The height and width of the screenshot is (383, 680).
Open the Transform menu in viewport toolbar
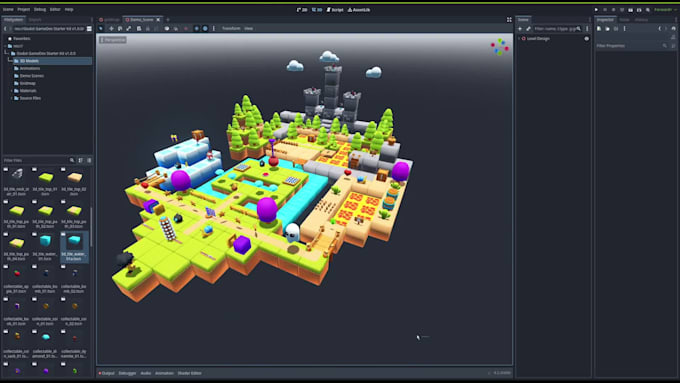pos(231,29)
